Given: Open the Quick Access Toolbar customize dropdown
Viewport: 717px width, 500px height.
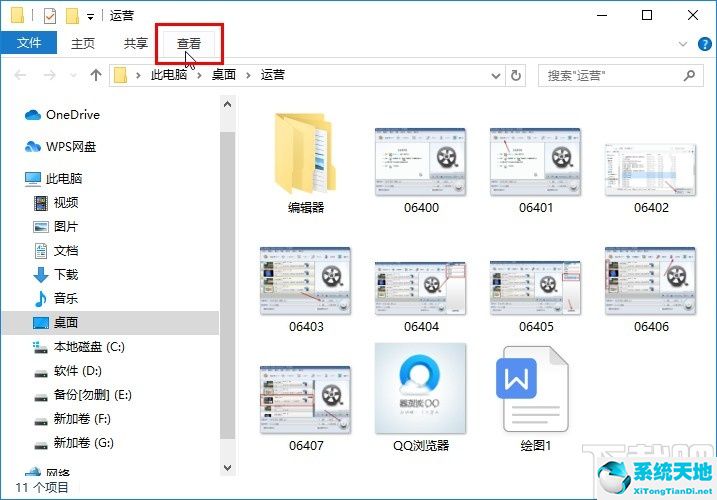Looking at the screenshot, I should click(91, 17).
